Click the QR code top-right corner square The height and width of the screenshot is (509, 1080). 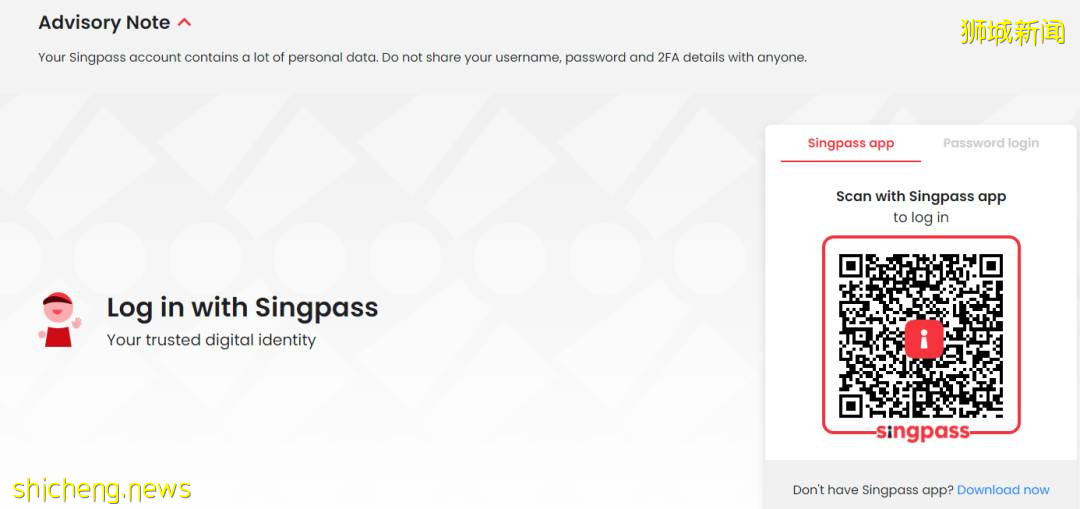pos(990,266)
